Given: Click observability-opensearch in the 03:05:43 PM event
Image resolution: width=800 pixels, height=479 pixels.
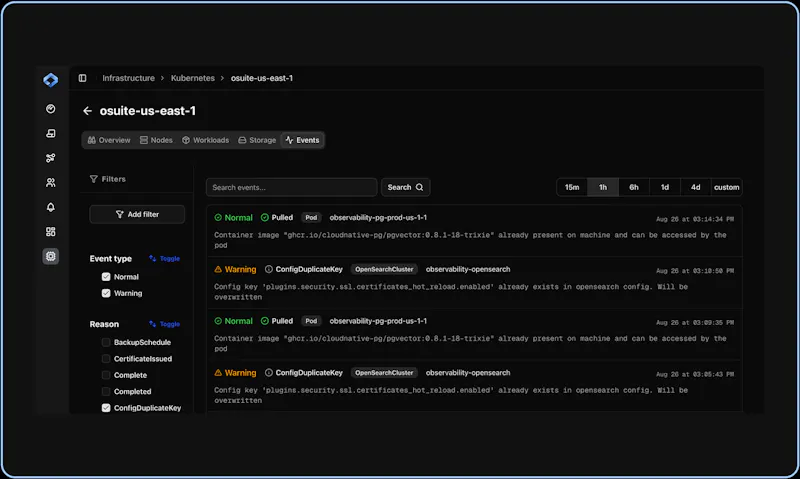Looking at the screenshot, I should coord(468,373).
